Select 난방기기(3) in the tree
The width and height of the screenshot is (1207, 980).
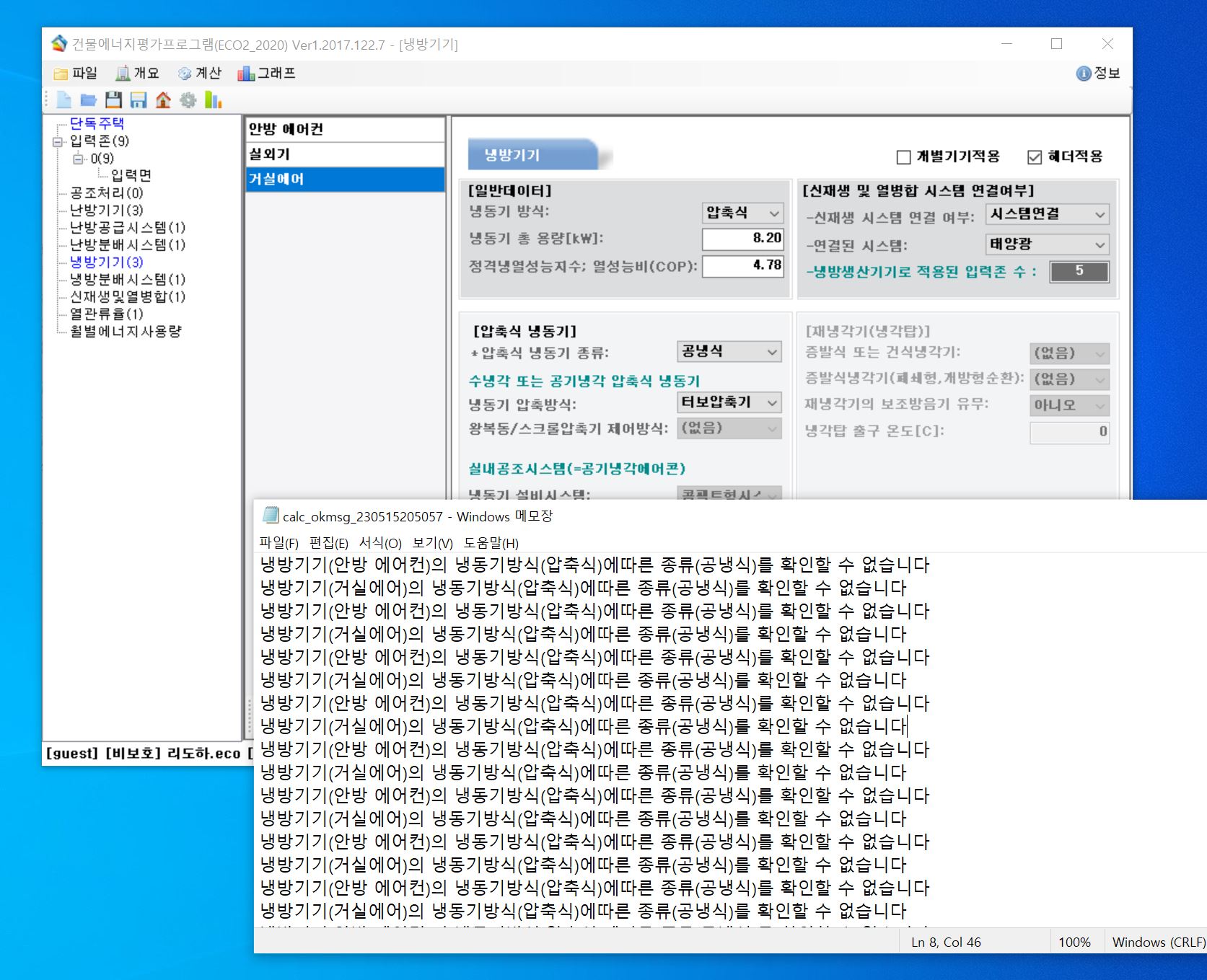pyautogui.click(x=106, y=211)
